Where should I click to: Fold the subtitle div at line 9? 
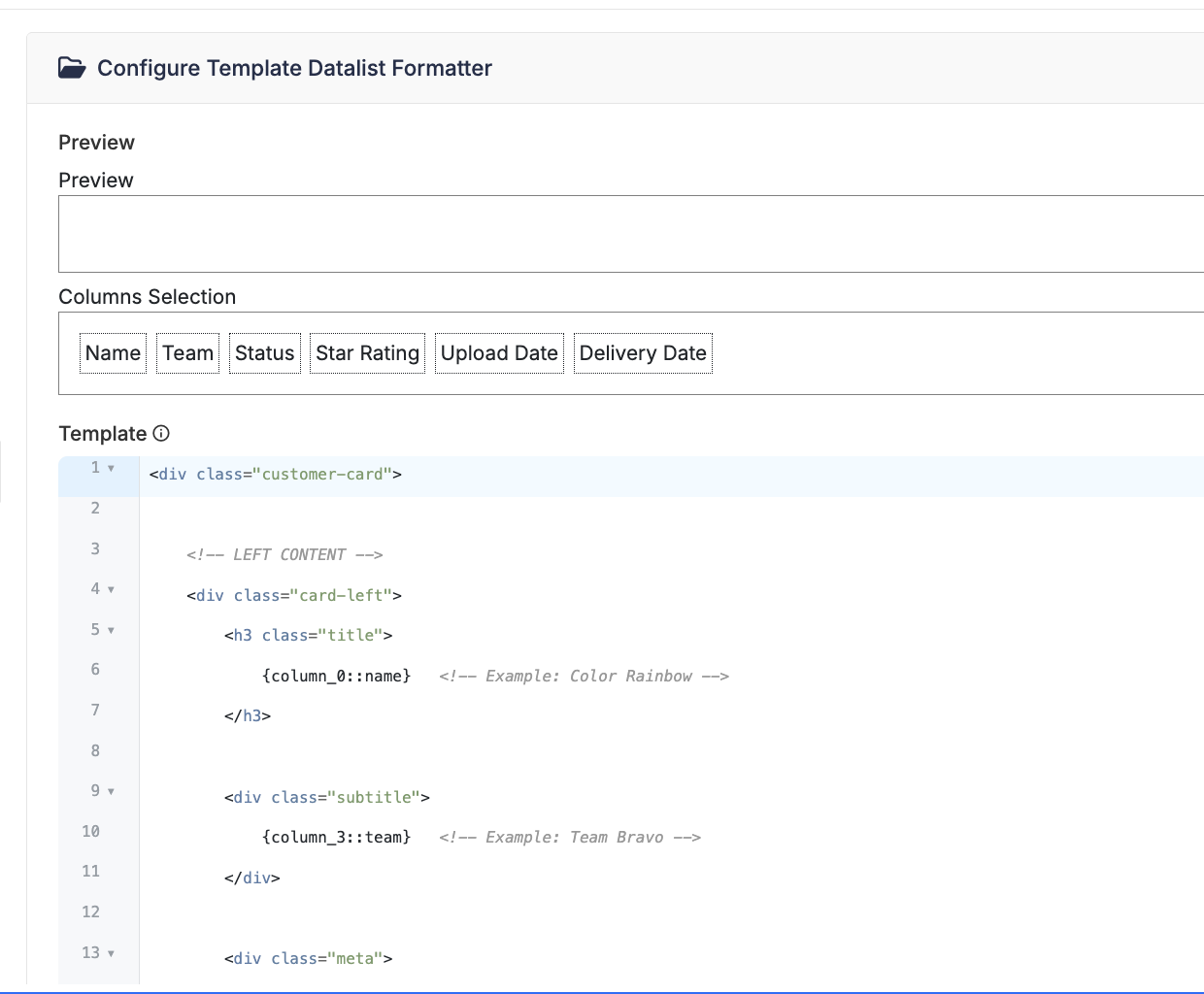tap(111, 791)
